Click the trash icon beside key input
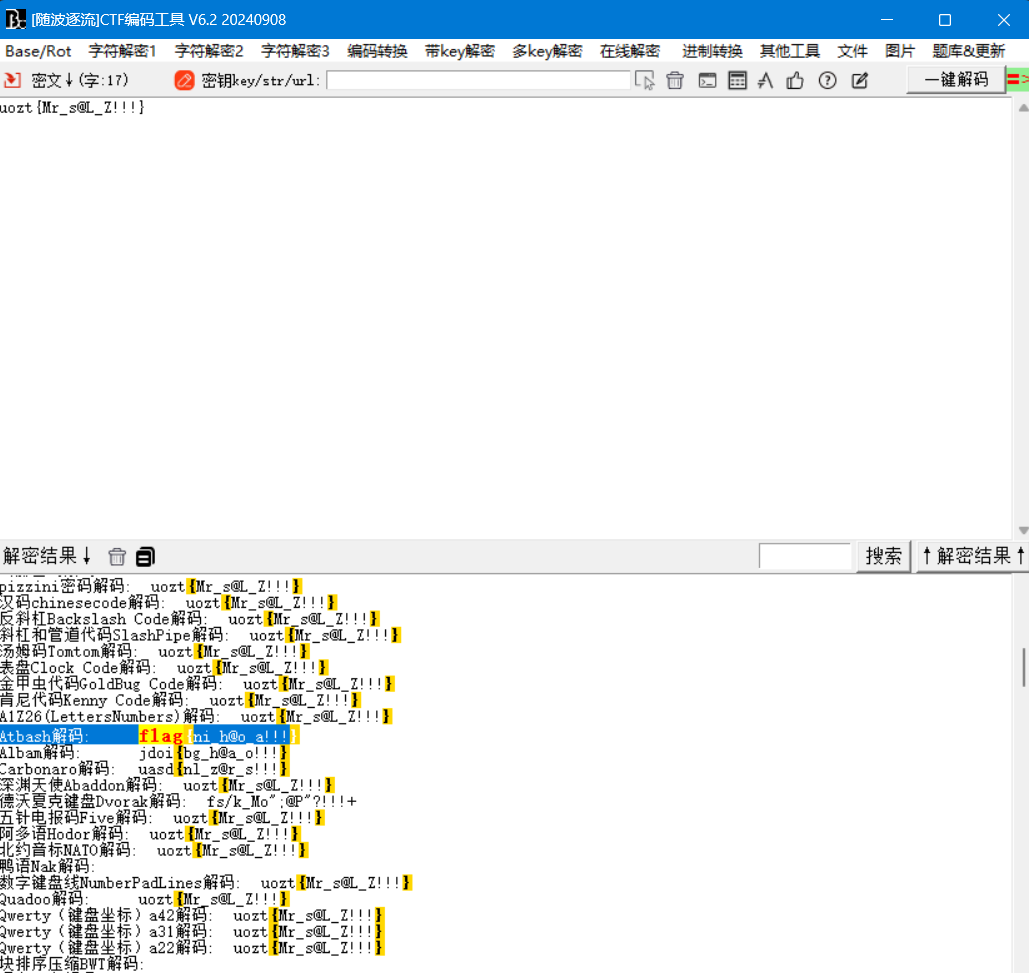 pos(675,81)
